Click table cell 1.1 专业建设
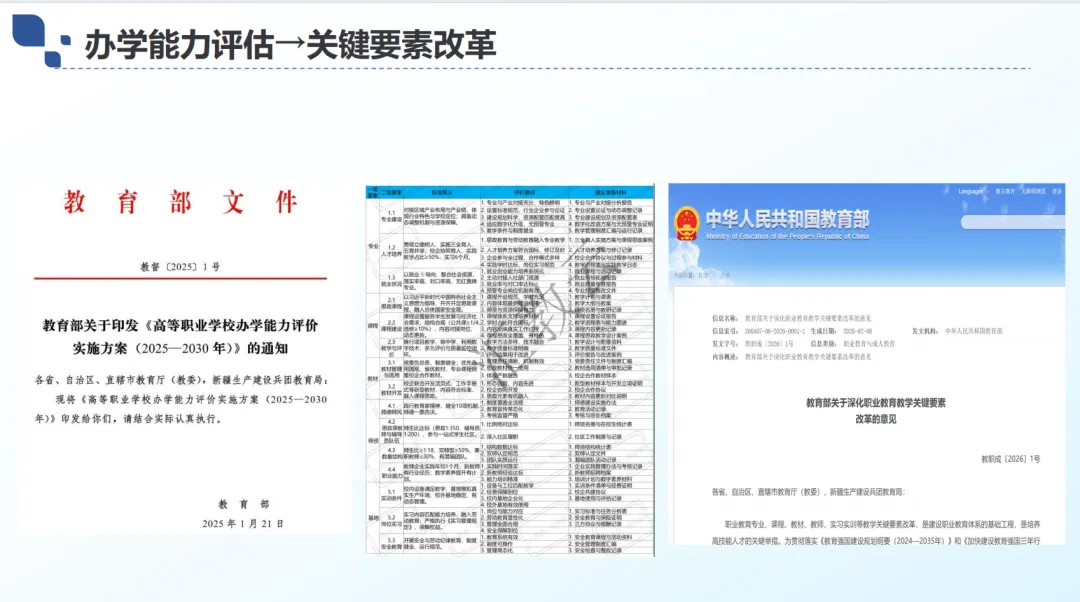This screenshot has width=1080, height=602. coord(391,216)
